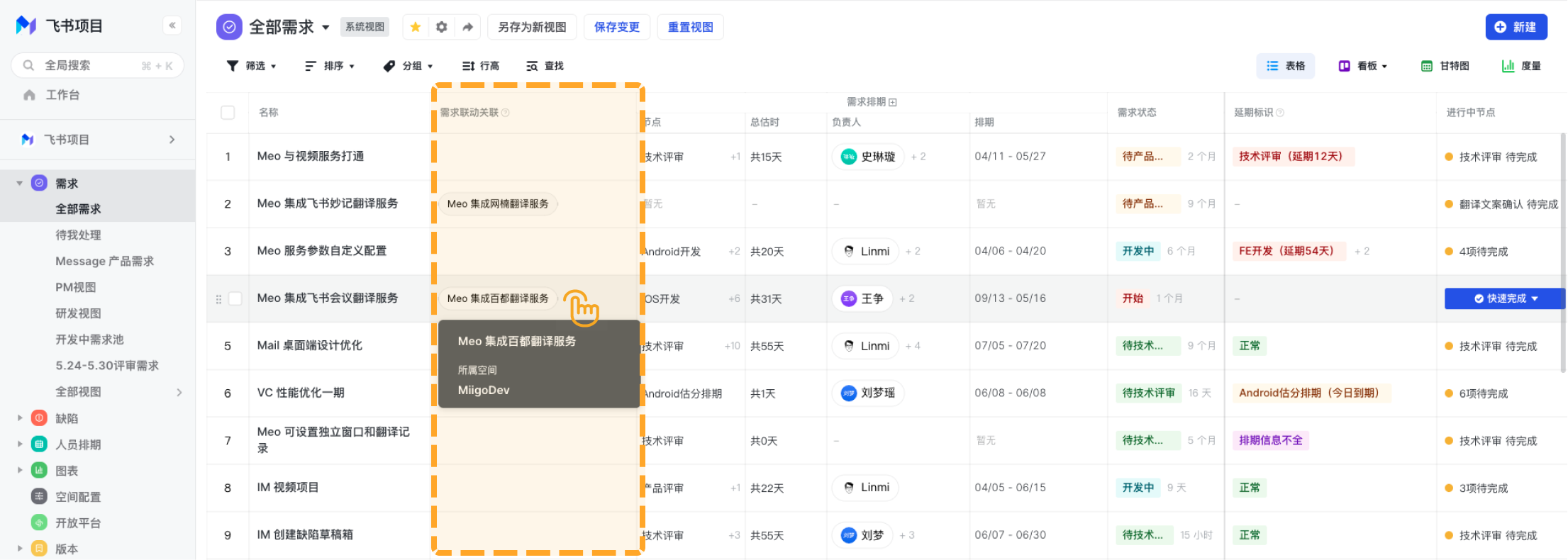The height and width of the screenshot is (560, 1568).
Task: Open the 分组 group dropdown
Action: point(408,66)
